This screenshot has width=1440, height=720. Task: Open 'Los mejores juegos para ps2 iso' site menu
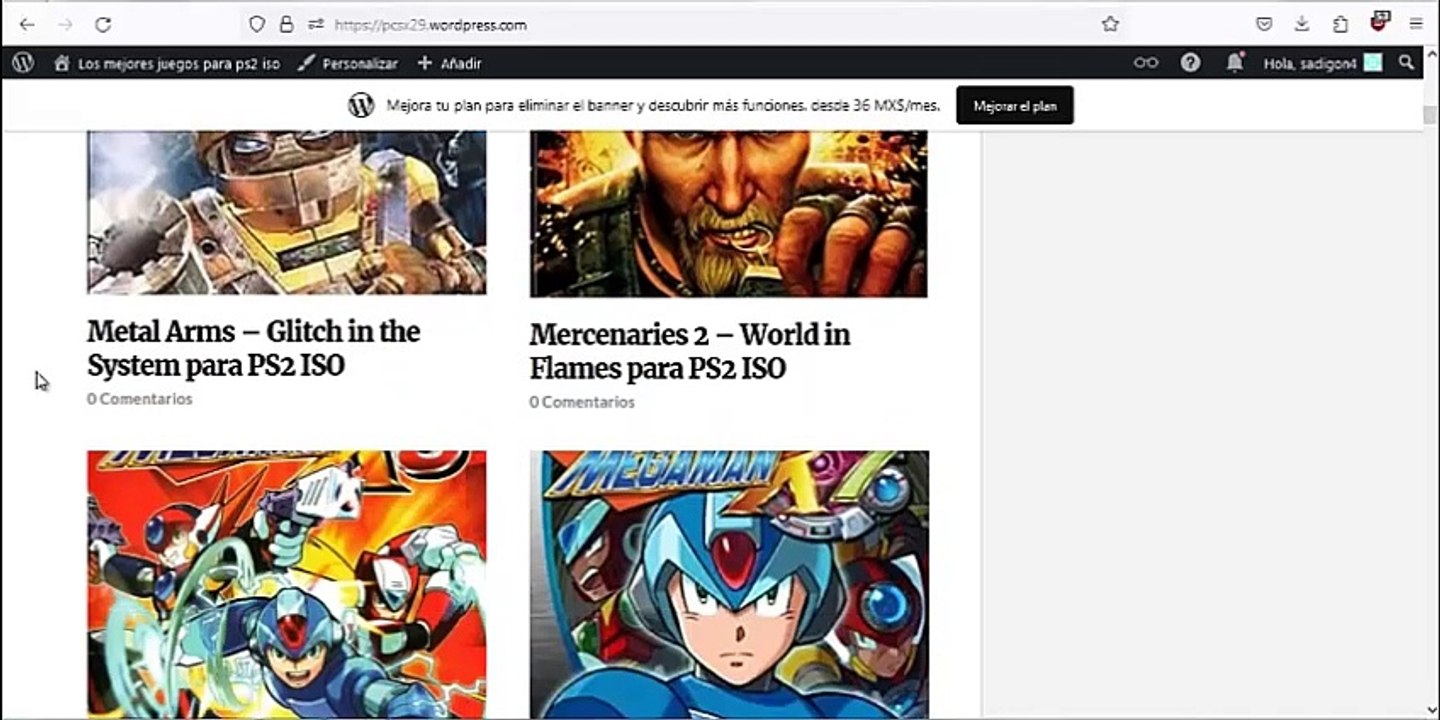167,63
